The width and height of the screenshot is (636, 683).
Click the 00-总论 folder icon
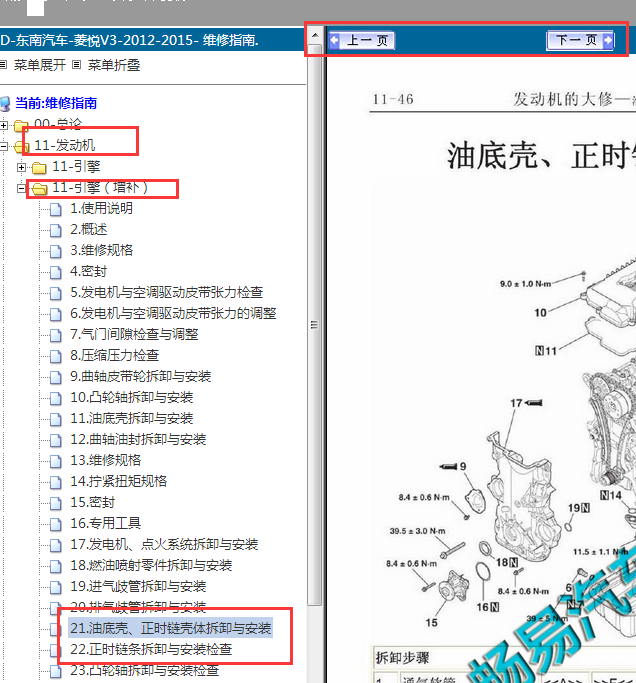21,126
